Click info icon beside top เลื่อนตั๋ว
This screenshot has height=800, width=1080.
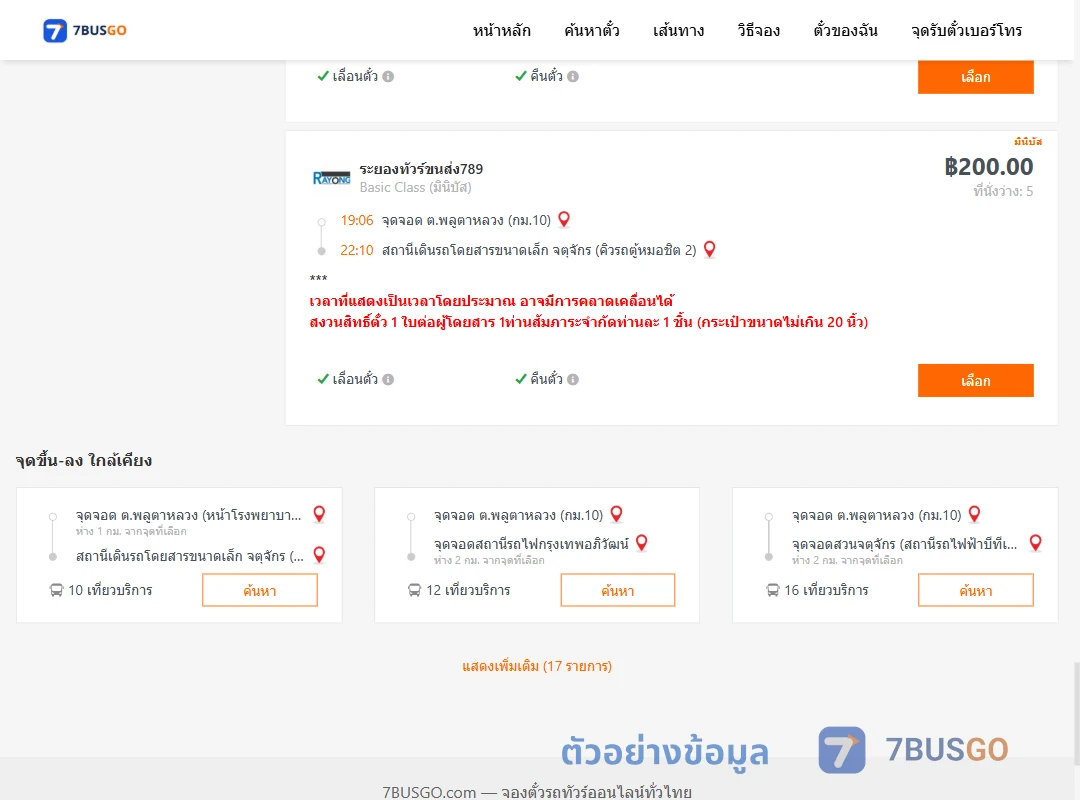click(388, 76)
